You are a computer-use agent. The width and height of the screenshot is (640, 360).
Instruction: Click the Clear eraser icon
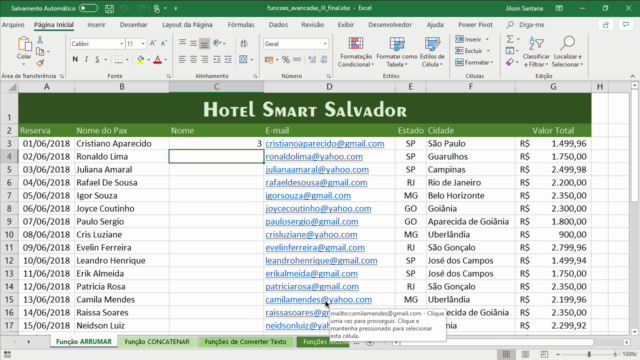pyautogui.click(x=509, y=62)
